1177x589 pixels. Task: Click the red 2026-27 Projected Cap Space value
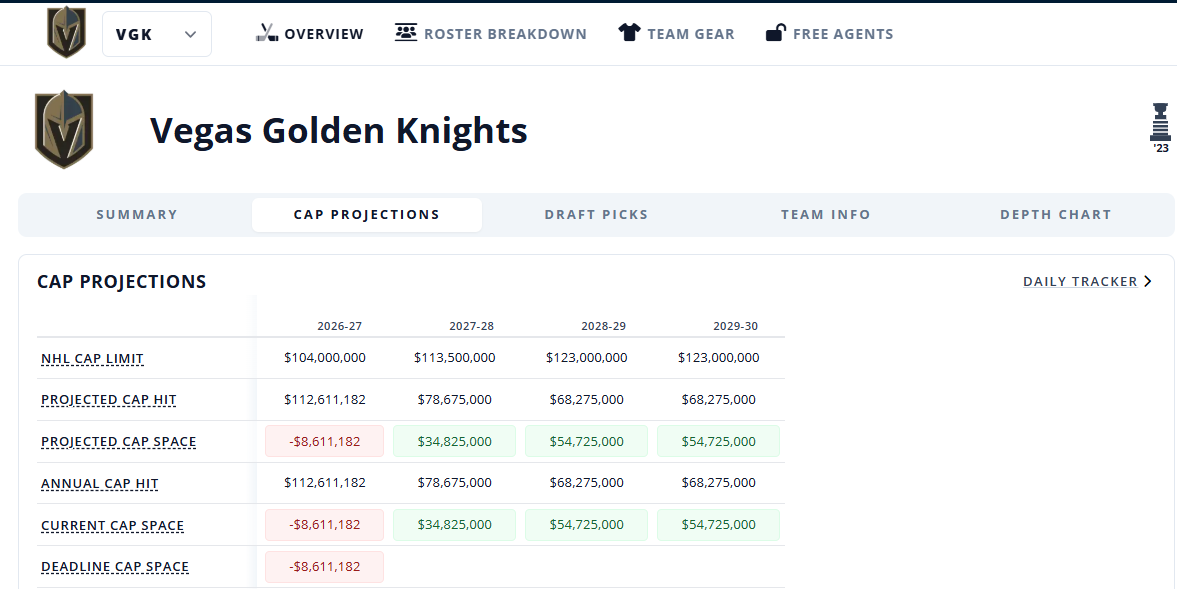click(x=324, y=441)
